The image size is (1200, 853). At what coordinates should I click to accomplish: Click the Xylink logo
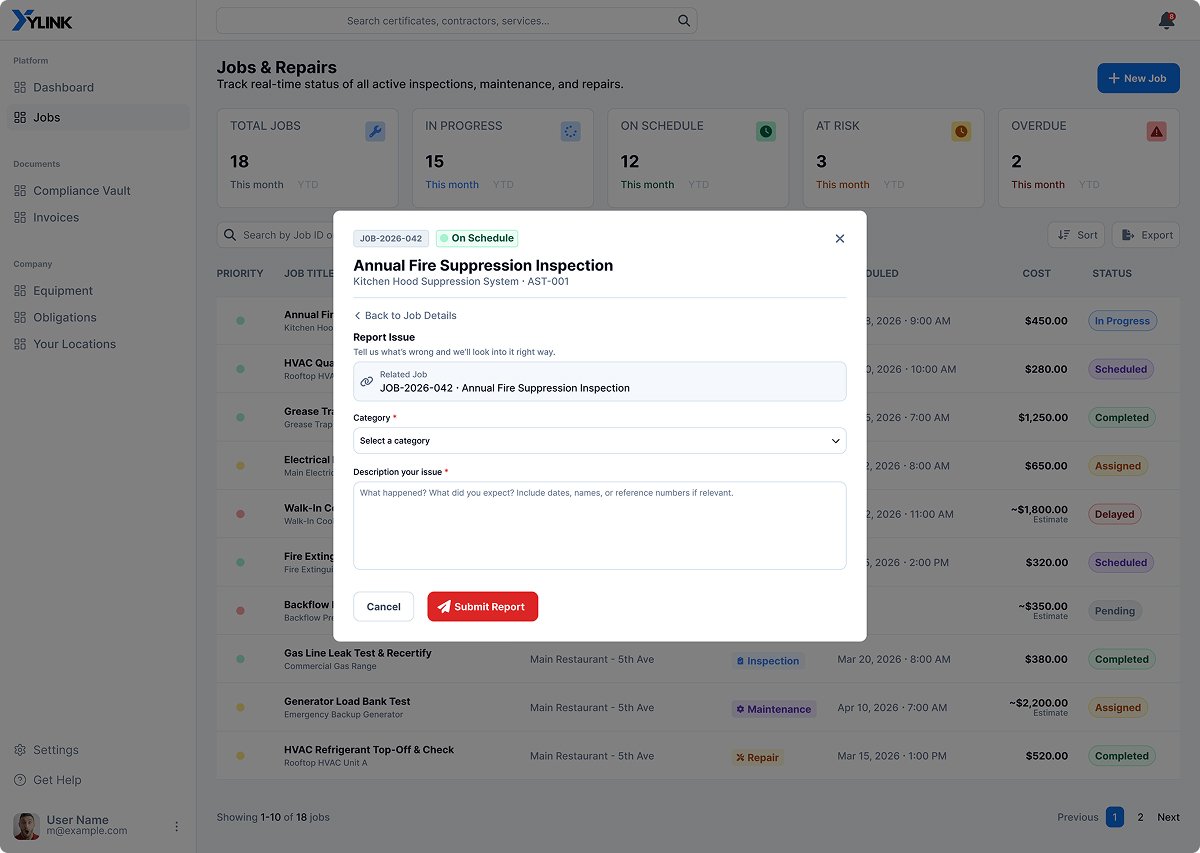41,20
